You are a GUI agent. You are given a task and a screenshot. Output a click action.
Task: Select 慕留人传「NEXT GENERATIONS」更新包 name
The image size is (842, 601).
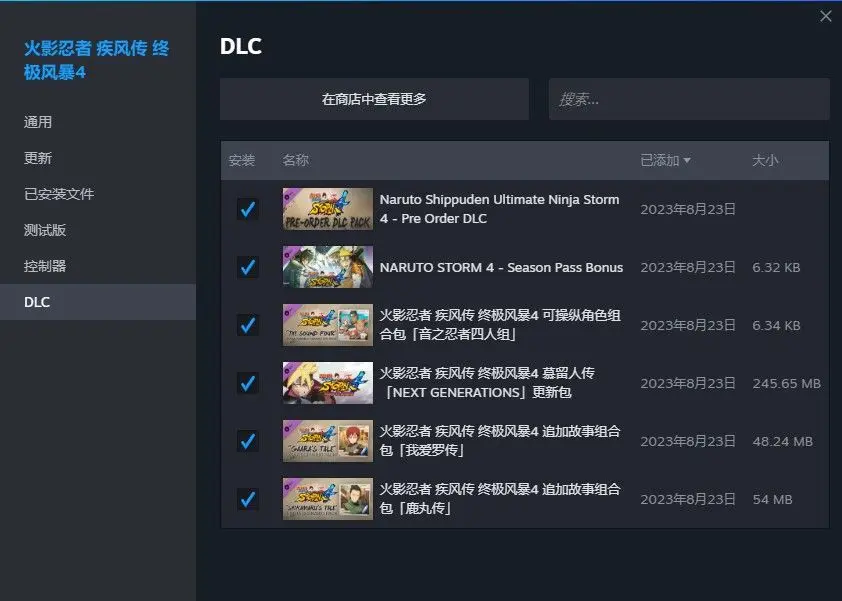[x=487, y=383]
